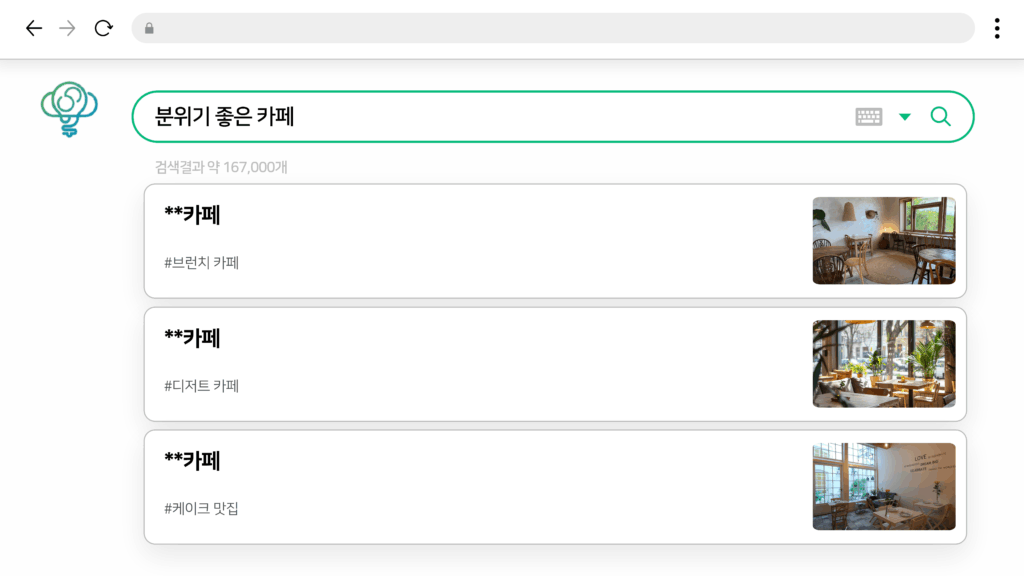Screen dimensions: 1024x576
Task: Click the green cloud logo
Action: (x=69, y=108)
